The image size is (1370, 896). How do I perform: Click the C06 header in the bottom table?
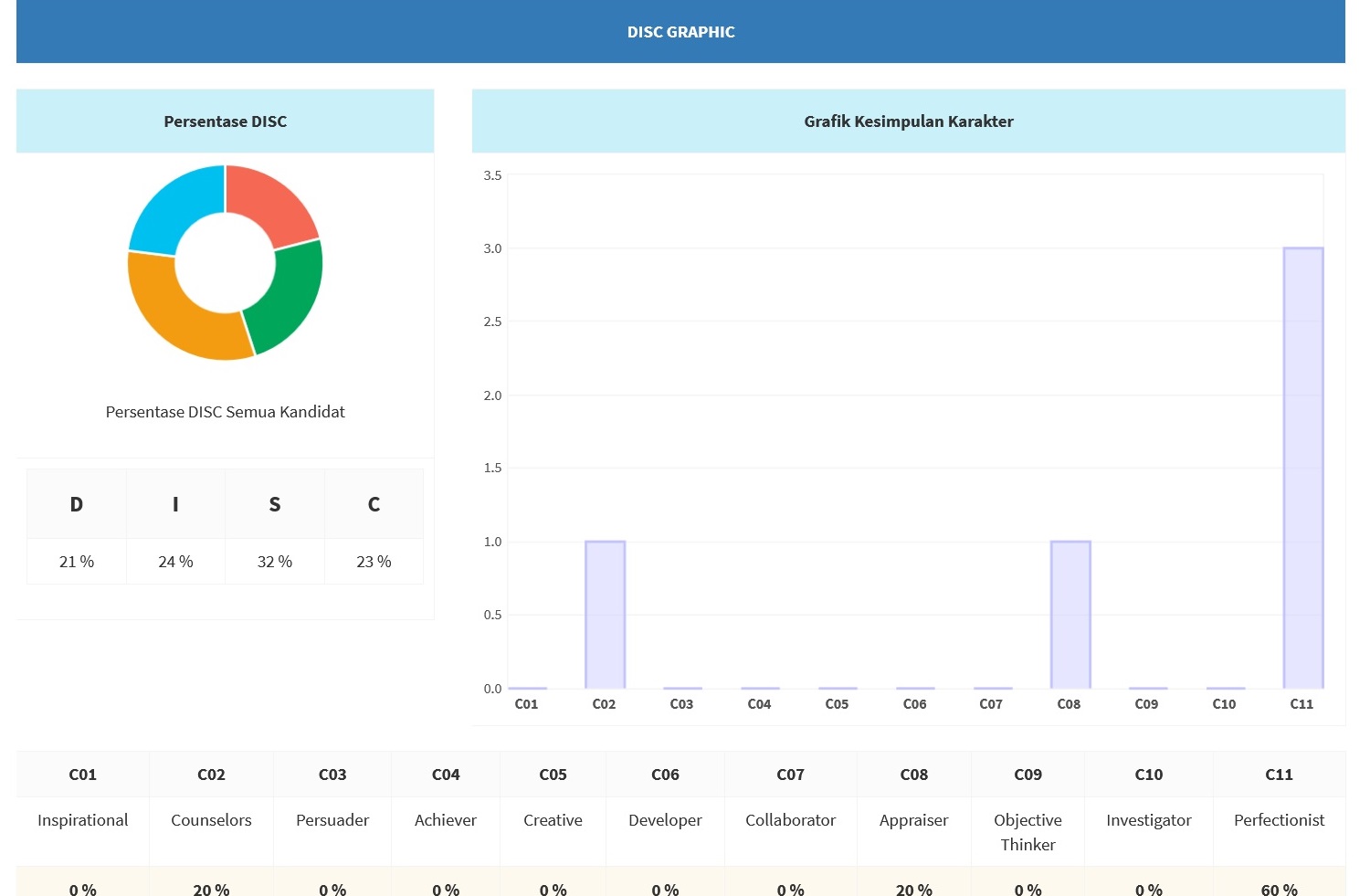[665, 775]
